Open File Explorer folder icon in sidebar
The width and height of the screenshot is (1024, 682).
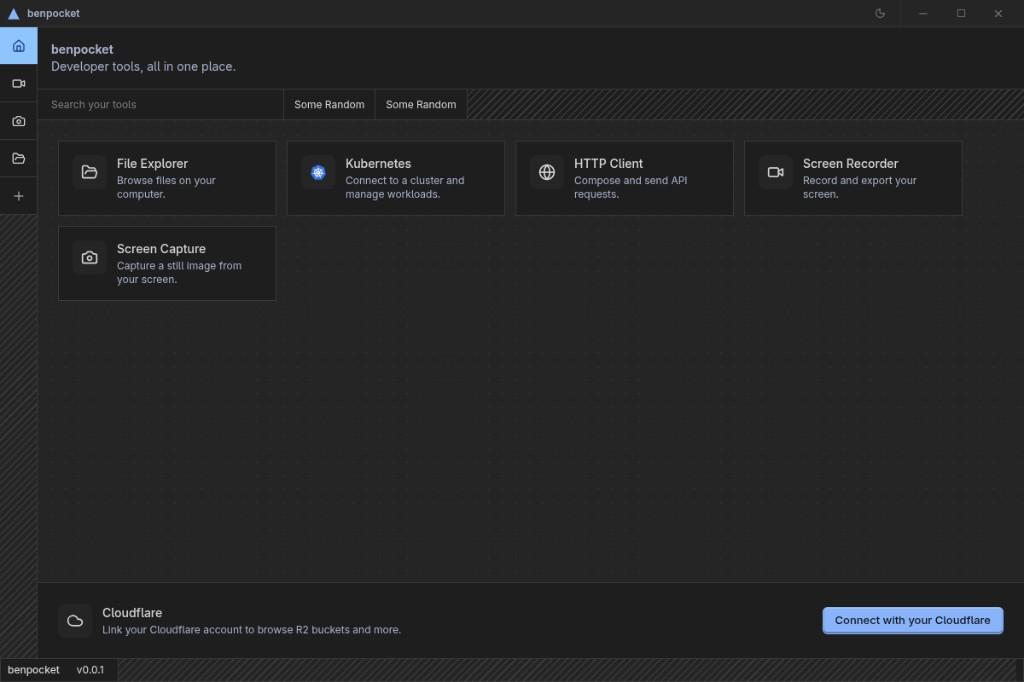click(x=18, y=159)
